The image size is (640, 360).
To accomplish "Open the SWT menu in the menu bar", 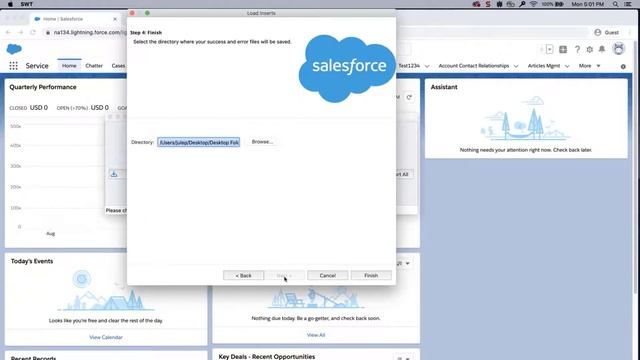I will point(27,4).
